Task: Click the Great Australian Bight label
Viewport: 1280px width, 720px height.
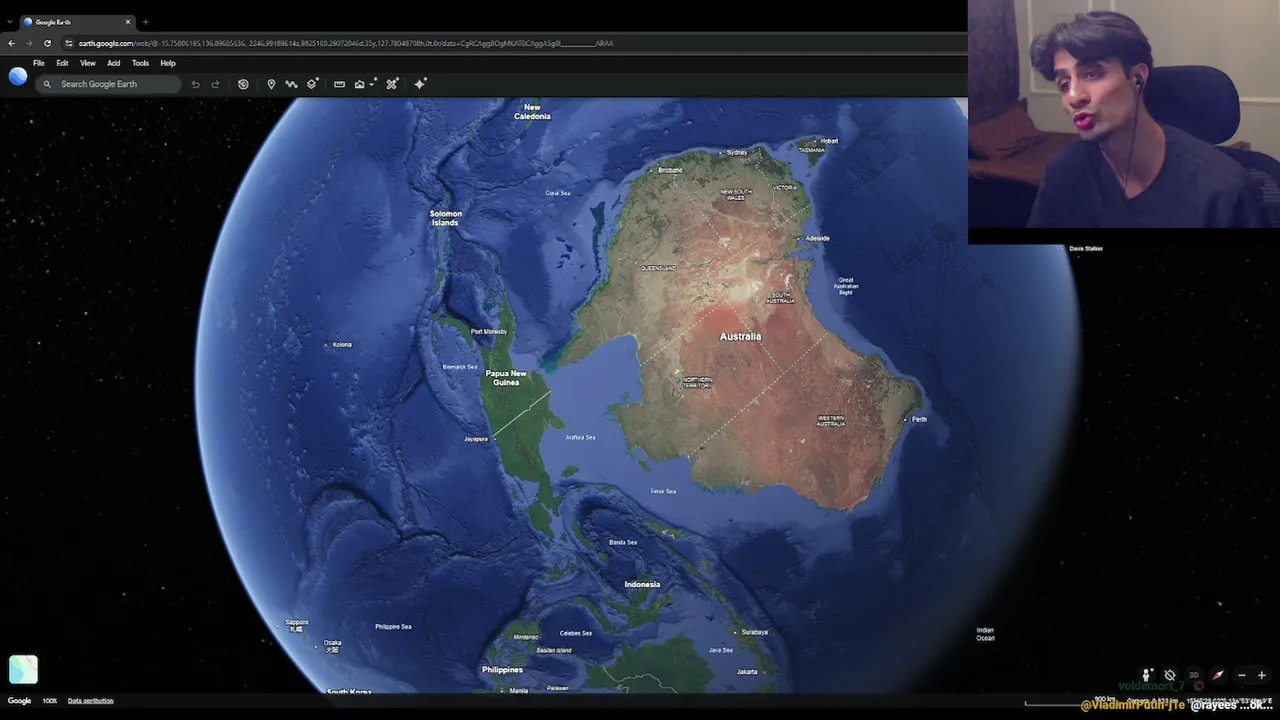Action: (x=846, y=286)
